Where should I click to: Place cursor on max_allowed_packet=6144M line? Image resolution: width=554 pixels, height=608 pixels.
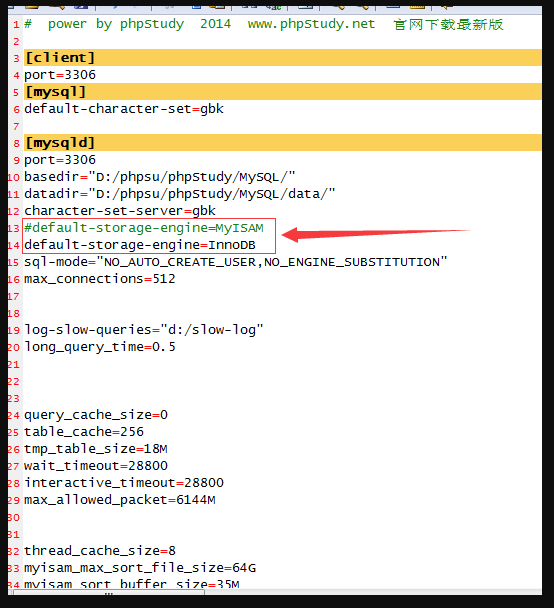120,500
